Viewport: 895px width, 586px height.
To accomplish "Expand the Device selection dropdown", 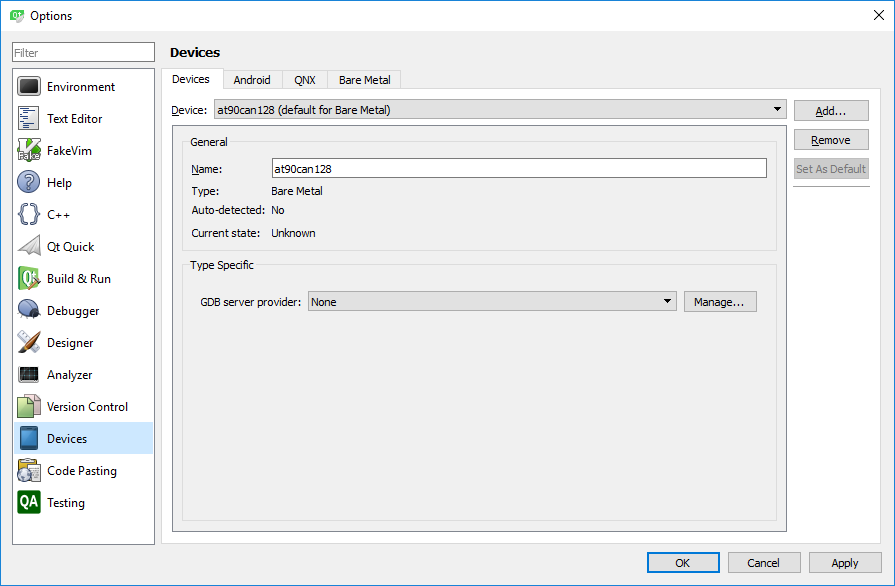I will (500, 110).
